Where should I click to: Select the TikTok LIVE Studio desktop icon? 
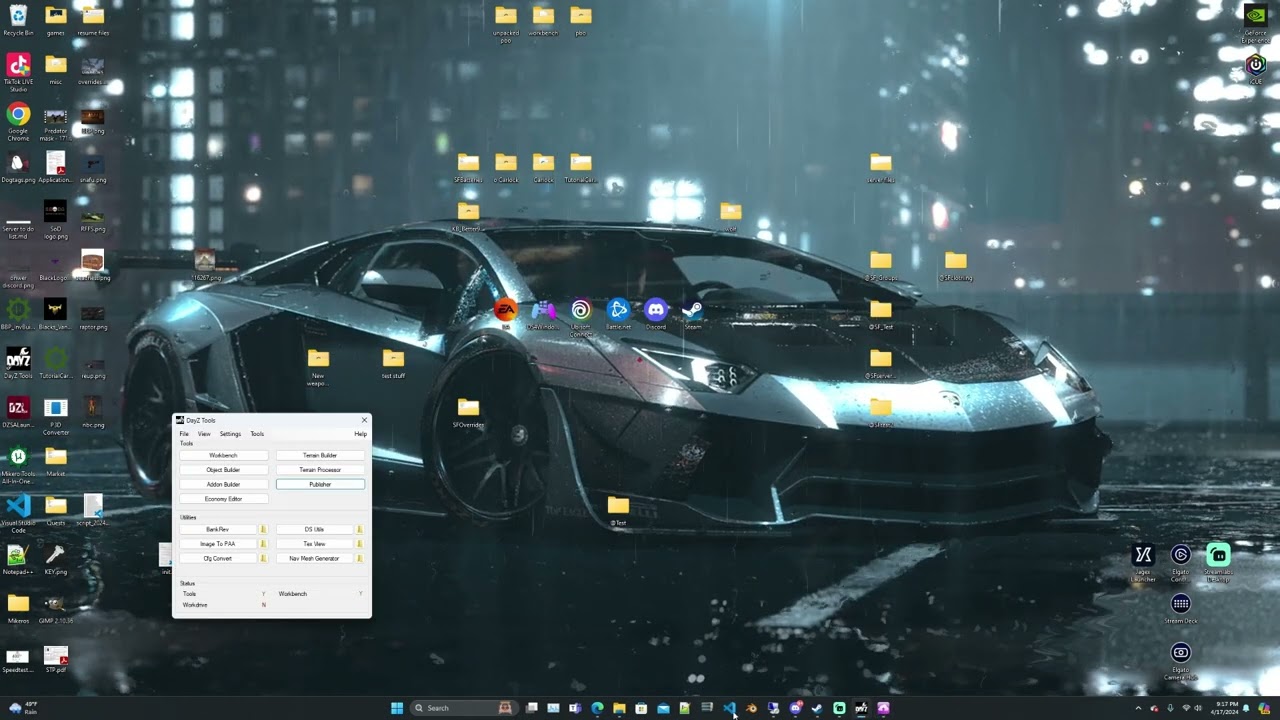tap(18, 72)
